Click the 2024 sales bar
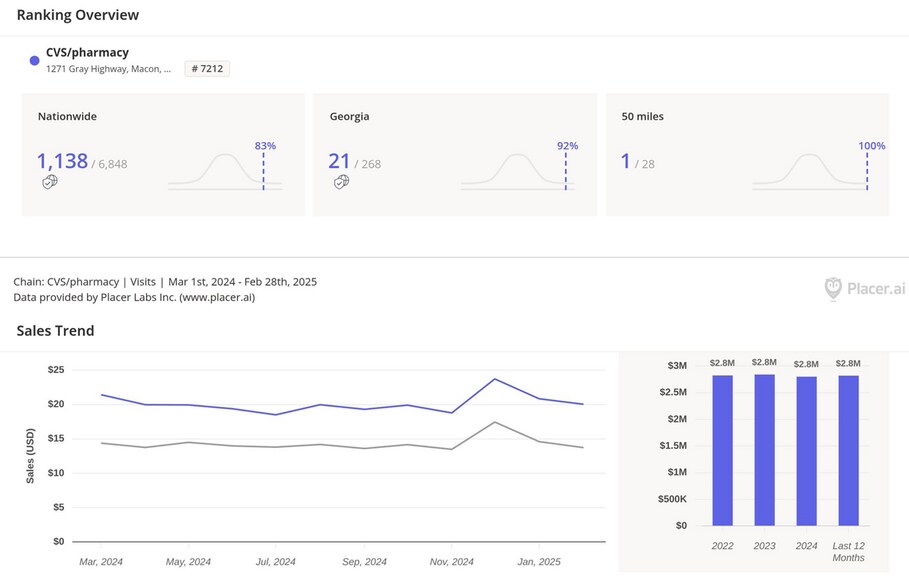The image size is (909, 588). click(x=806, y=450)
